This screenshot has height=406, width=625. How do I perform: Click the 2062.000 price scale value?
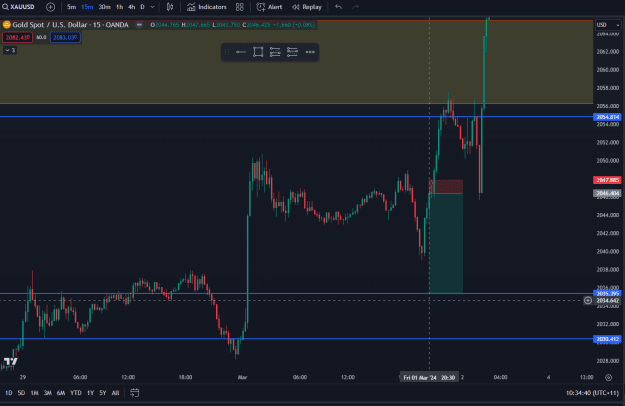607,52
